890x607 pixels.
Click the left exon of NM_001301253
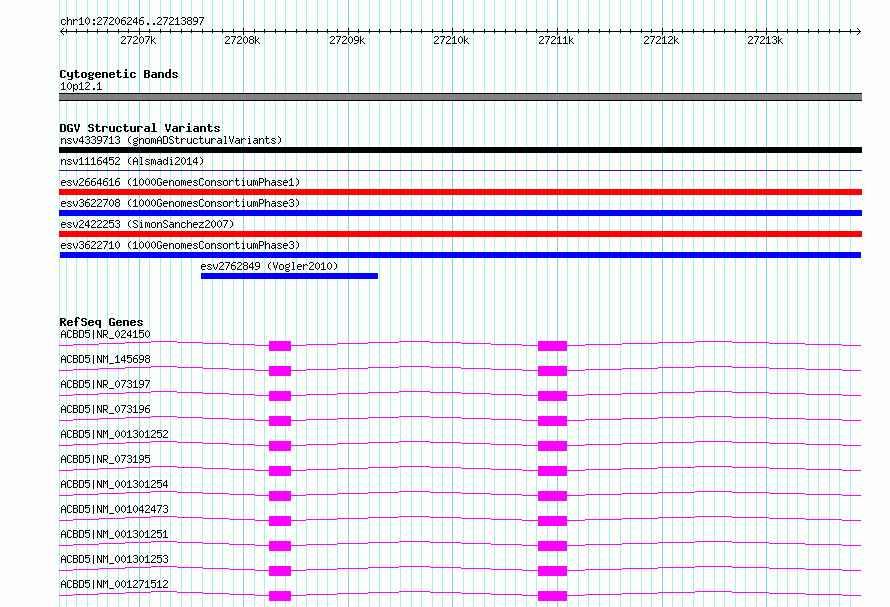(x=280, y=571)
